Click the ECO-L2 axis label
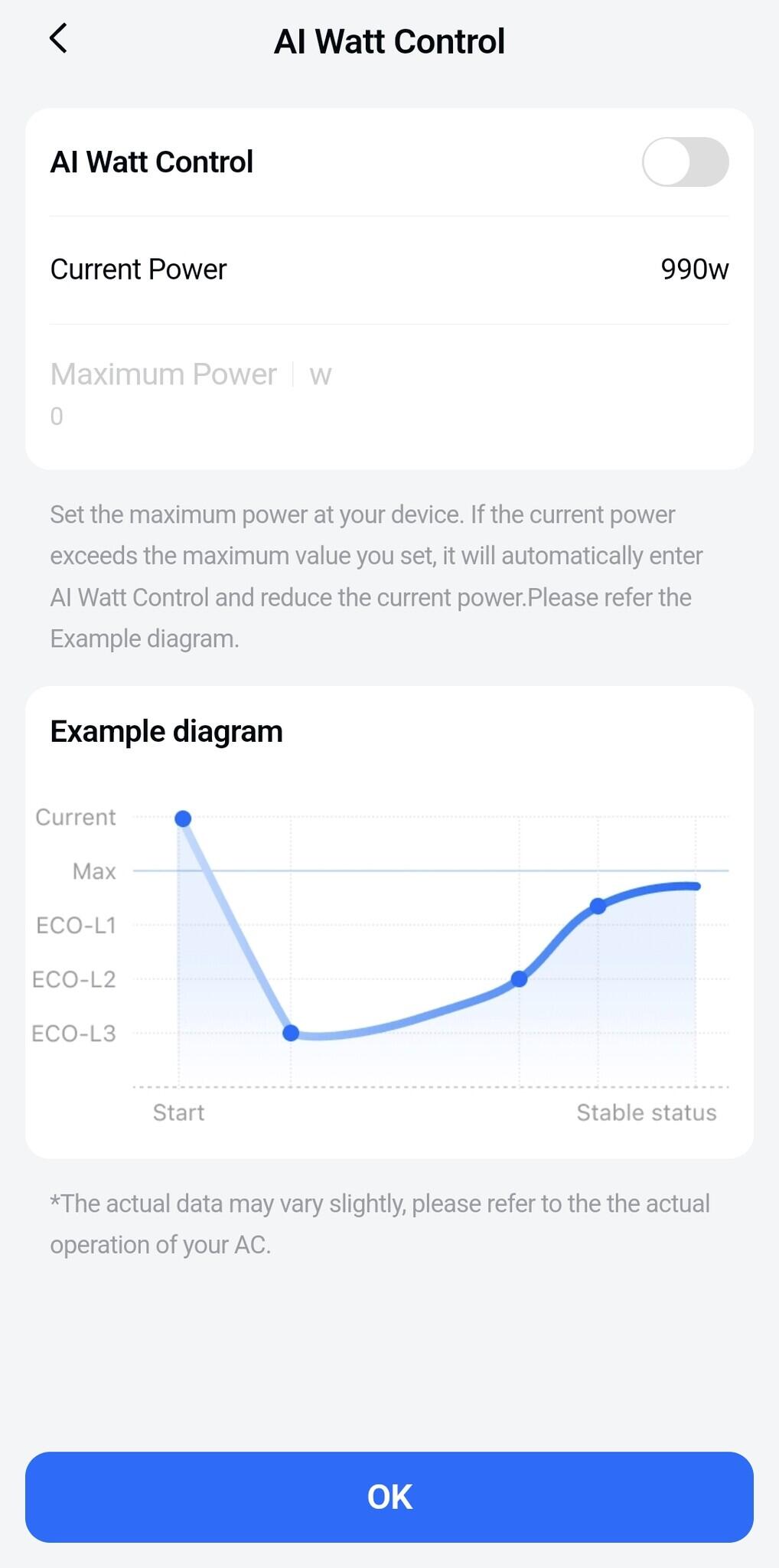 pyautogui.click(x=73, y=979)
